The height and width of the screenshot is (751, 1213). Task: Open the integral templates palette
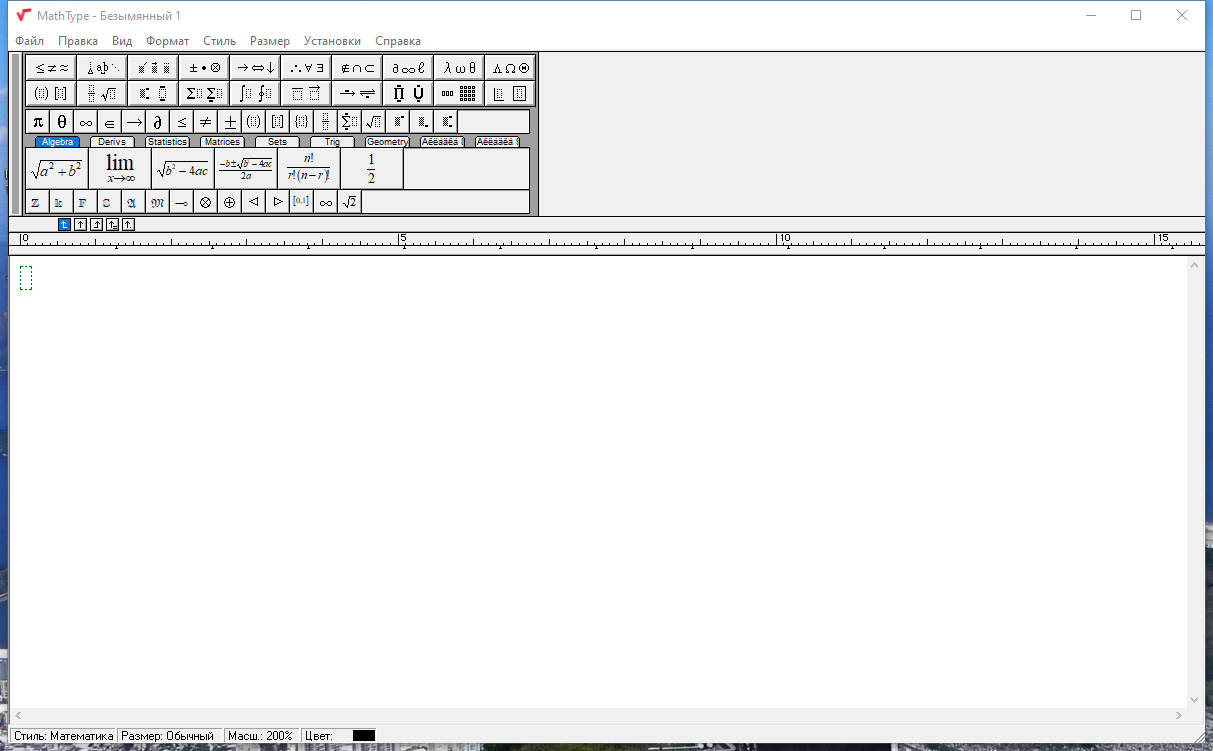[x=255, y=94]
